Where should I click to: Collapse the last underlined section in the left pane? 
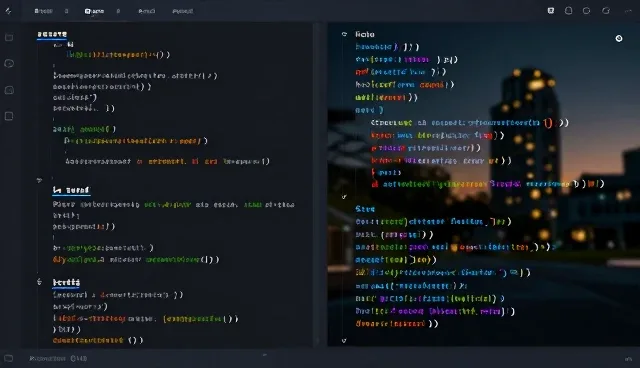tap(39, 282)
